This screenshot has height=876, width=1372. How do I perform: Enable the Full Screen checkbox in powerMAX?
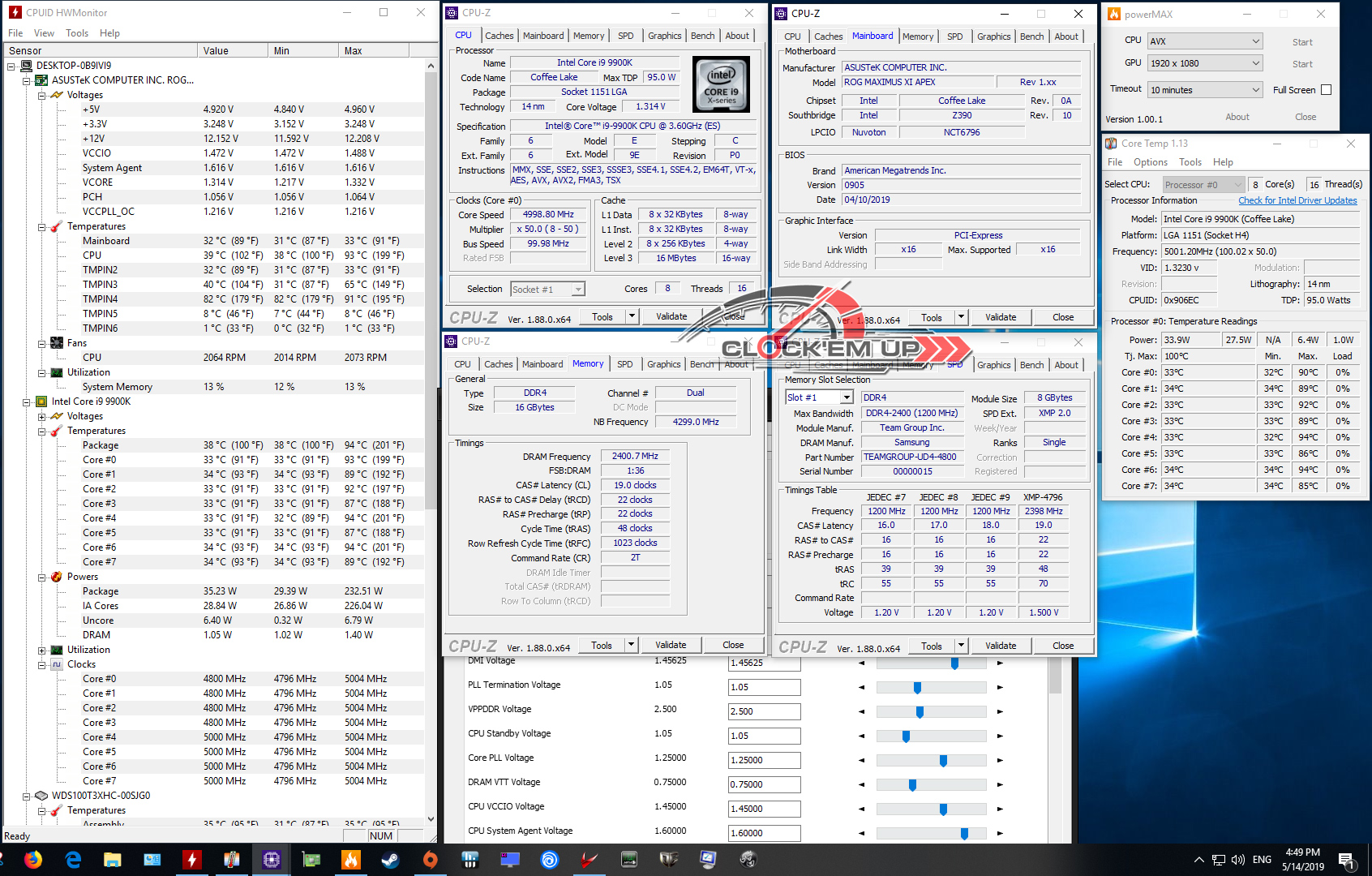1327,90
